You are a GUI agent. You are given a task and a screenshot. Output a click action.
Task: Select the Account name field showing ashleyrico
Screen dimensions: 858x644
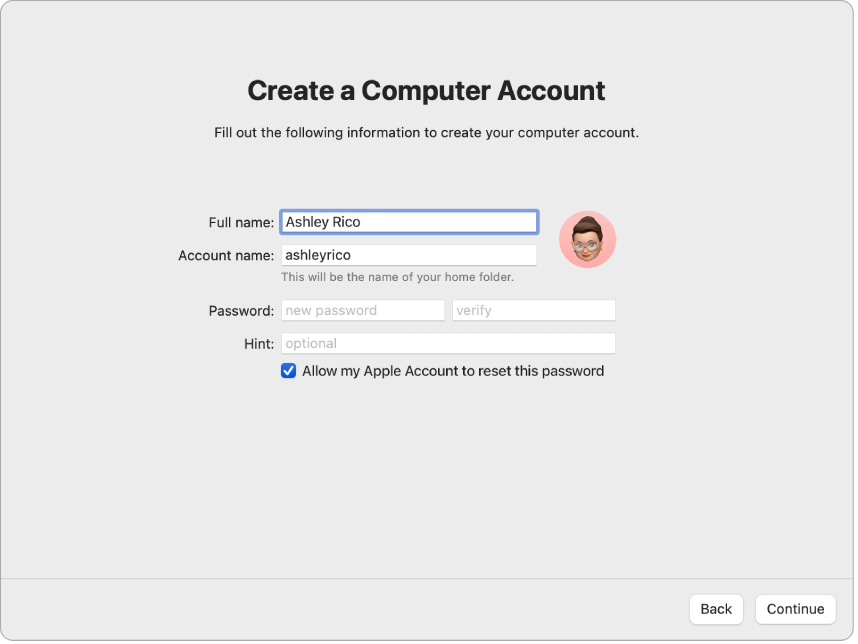409,255
